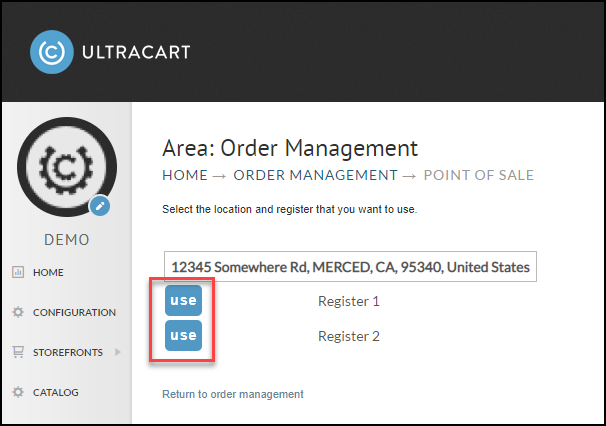Click the ULTRACART wordmark text

click(136, 52)
